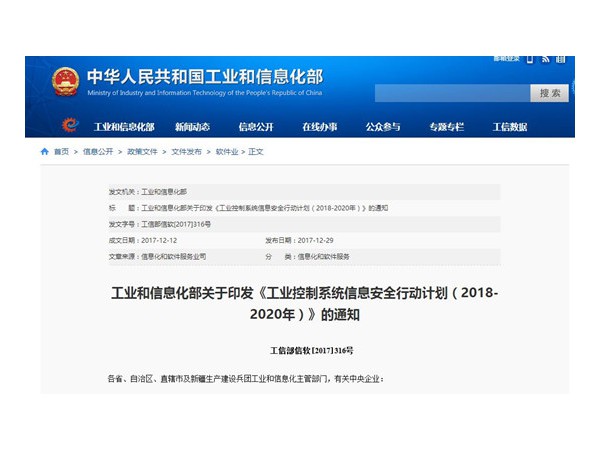
Task: Click the 标题 metadata row text
Action: click(248, 208)
